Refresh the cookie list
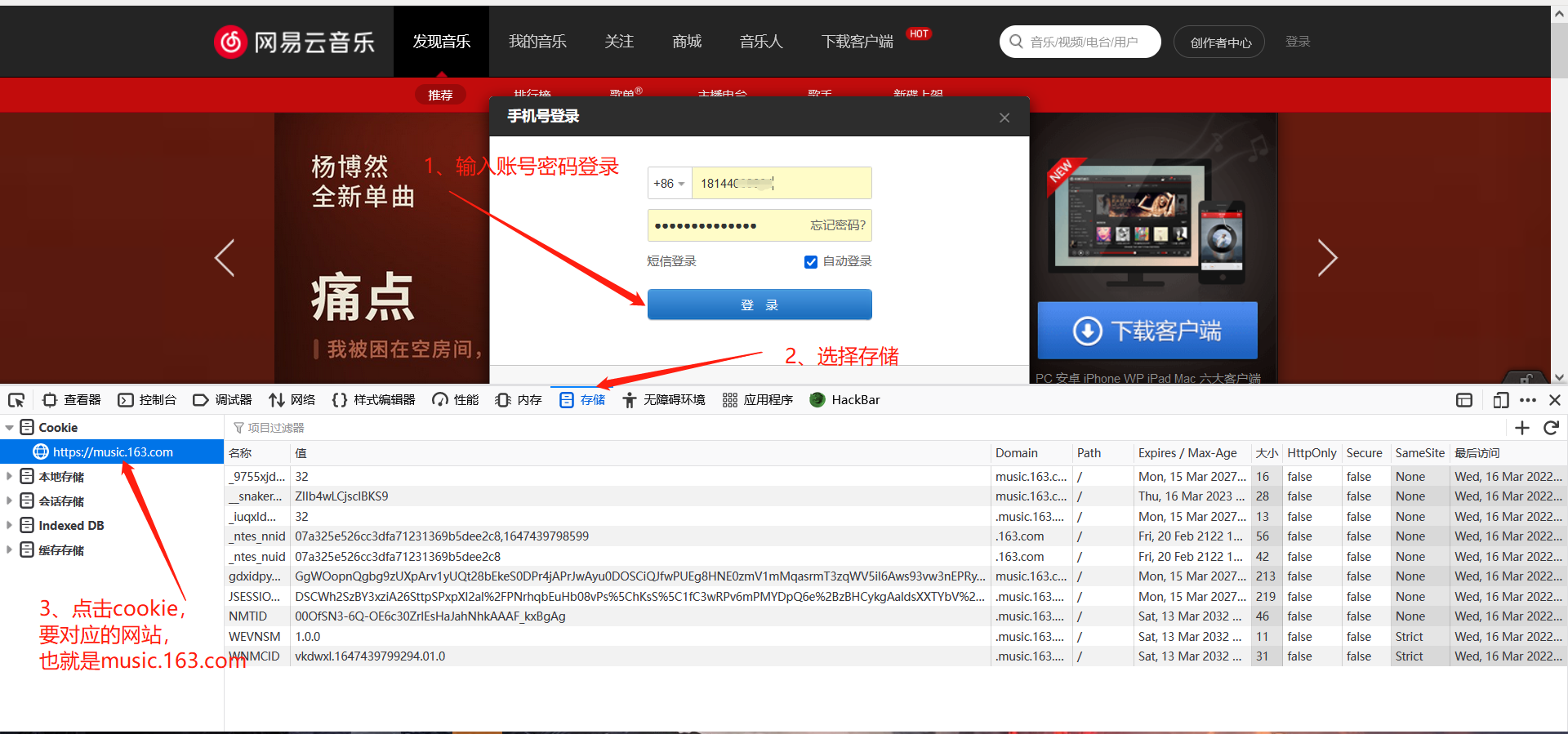Screen dimensions: 1568x734 click(1551, 428)
